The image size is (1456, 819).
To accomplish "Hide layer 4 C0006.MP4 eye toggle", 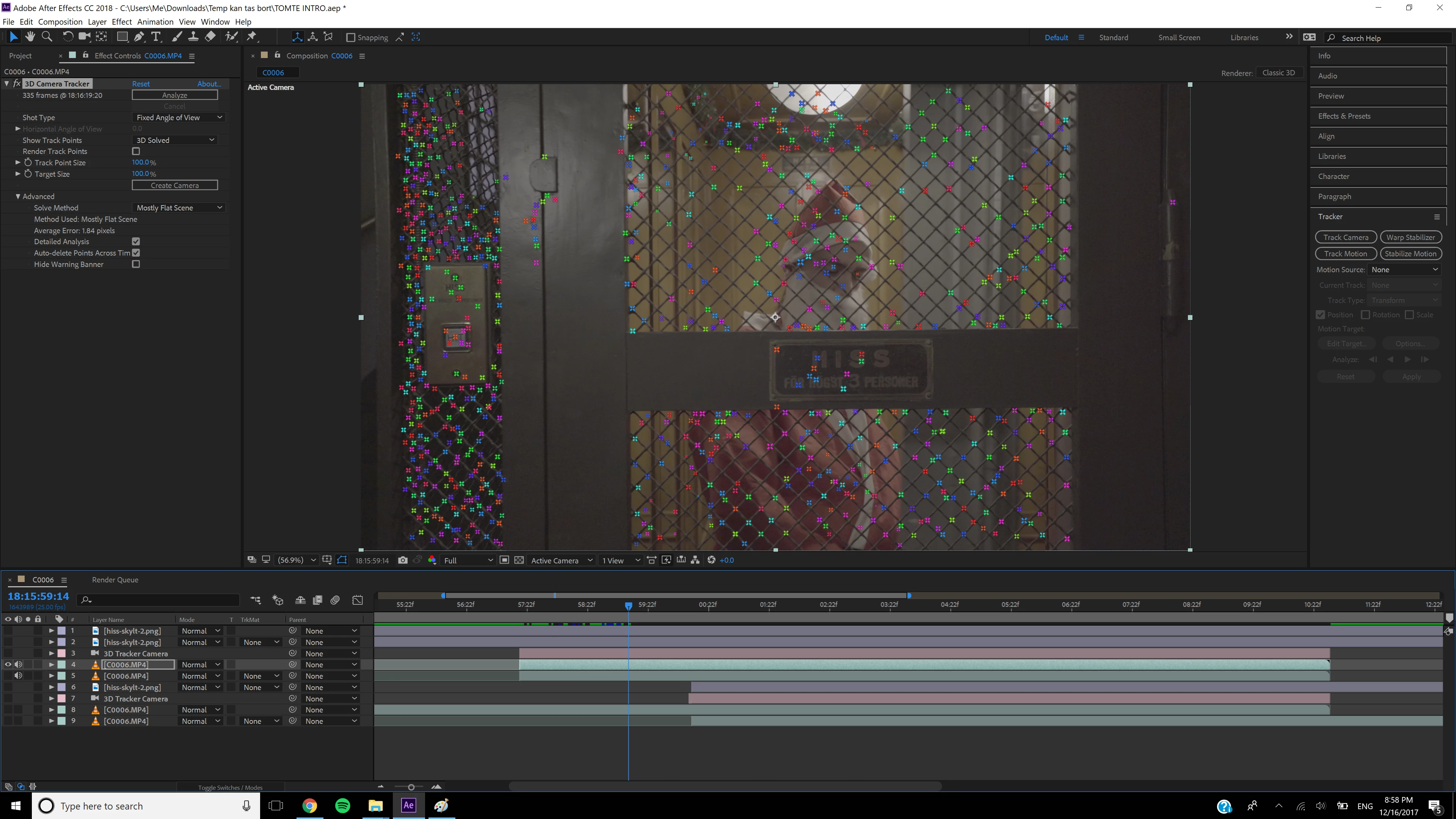I will coord(8,665).
